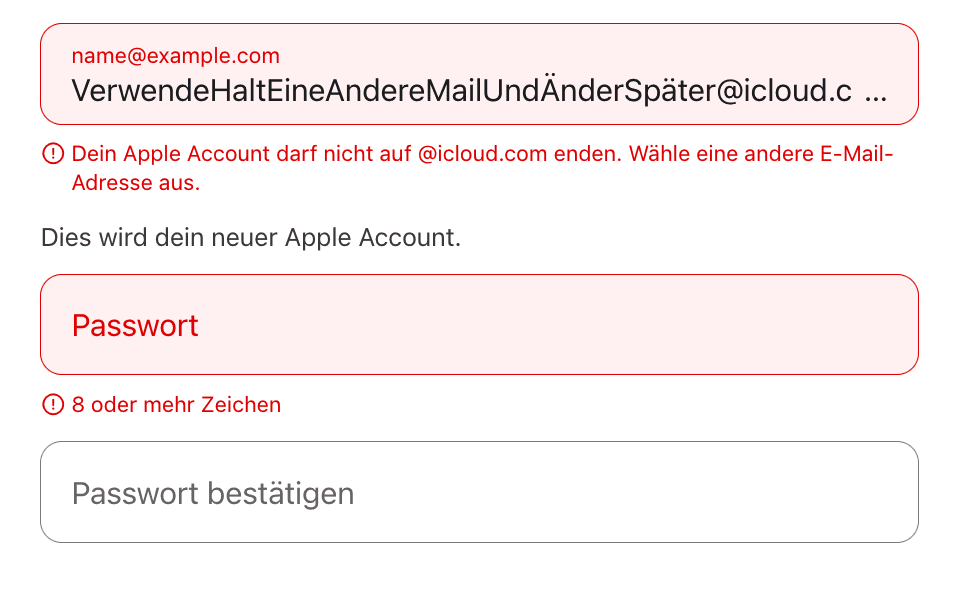This screenshot has height=594, width=954.
Task: Click the email address input field
Action: (x=479, y=74)
